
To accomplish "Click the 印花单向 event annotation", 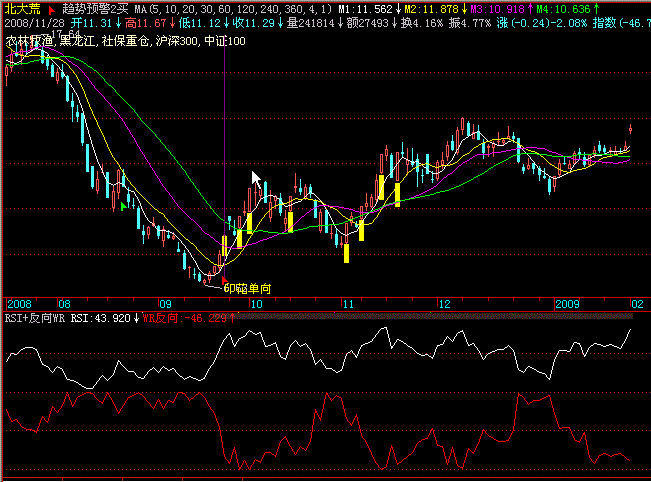I will [x=247, y=289].
